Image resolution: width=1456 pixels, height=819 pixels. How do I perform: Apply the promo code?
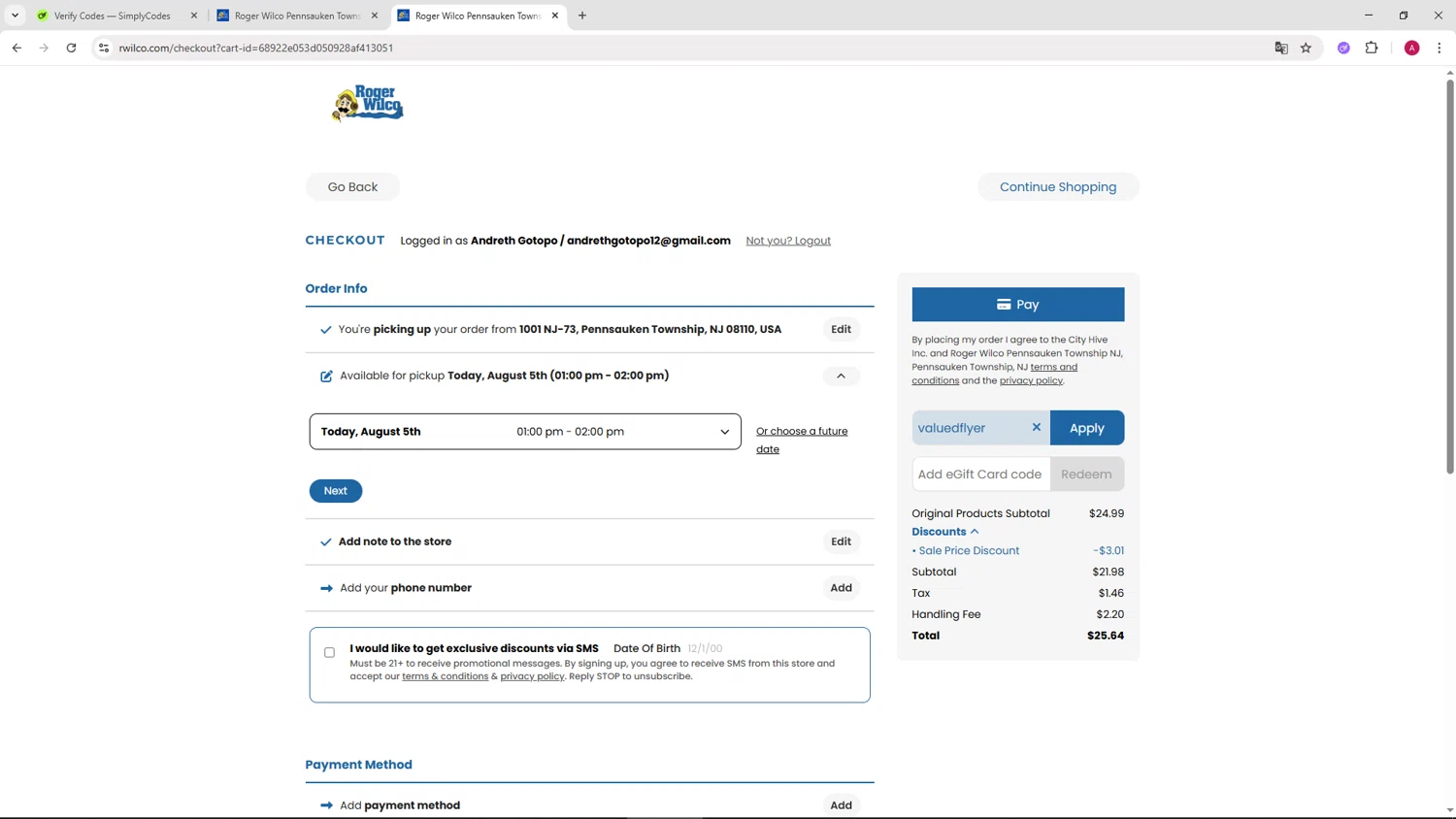1087,428
